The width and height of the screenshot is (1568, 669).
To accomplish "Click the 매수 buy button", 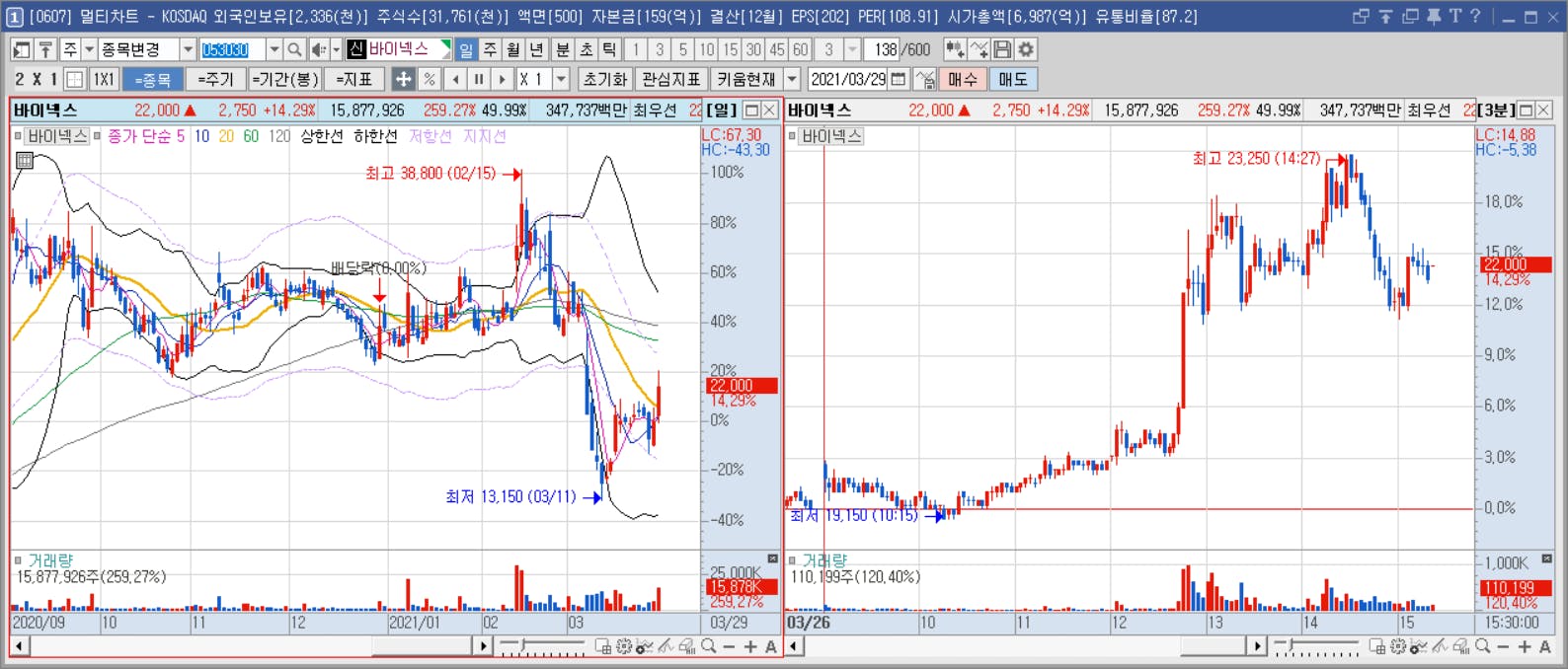I will [x=962, y=79].
